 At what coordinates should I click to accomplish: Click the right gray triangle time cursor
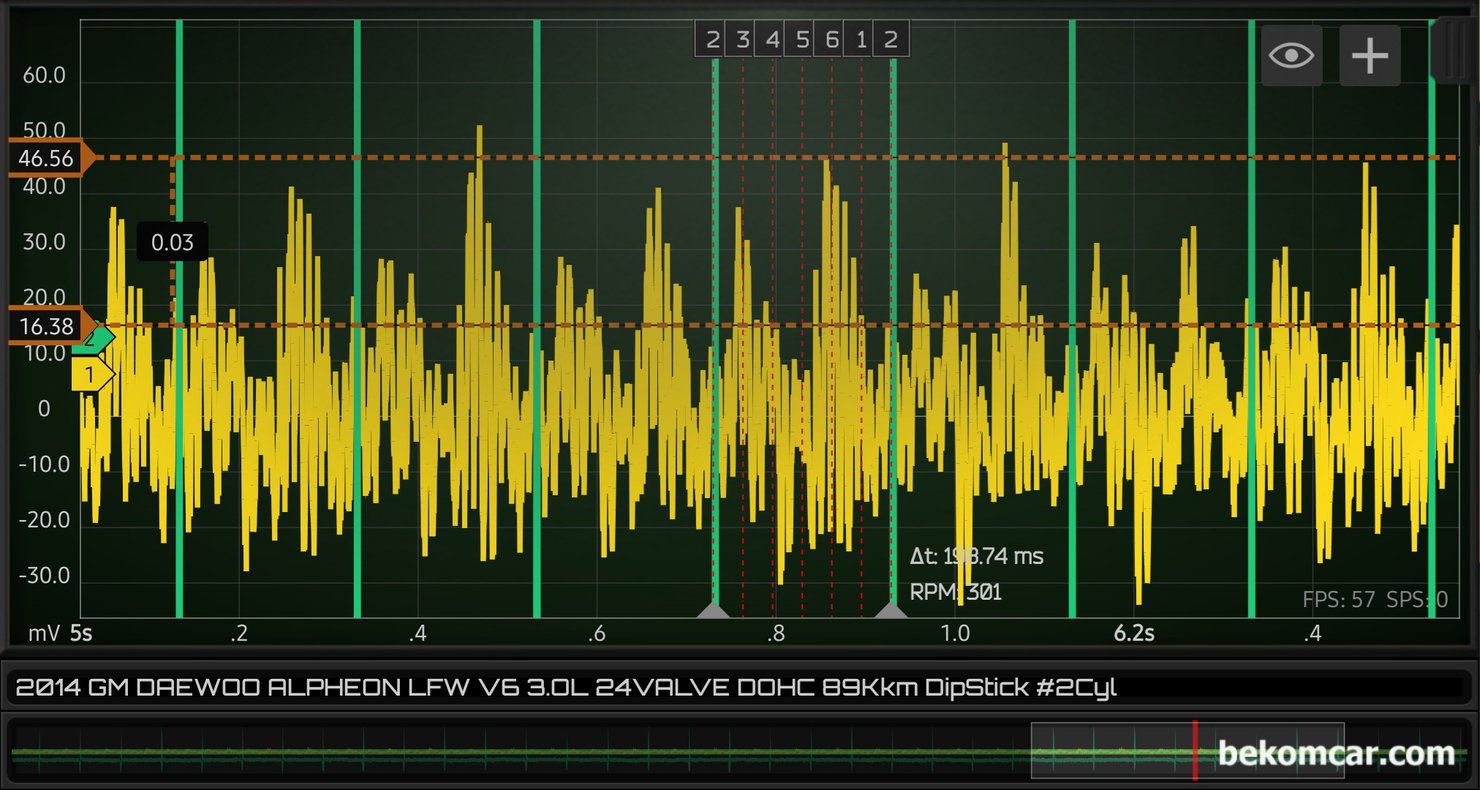(x=890, y=610)
